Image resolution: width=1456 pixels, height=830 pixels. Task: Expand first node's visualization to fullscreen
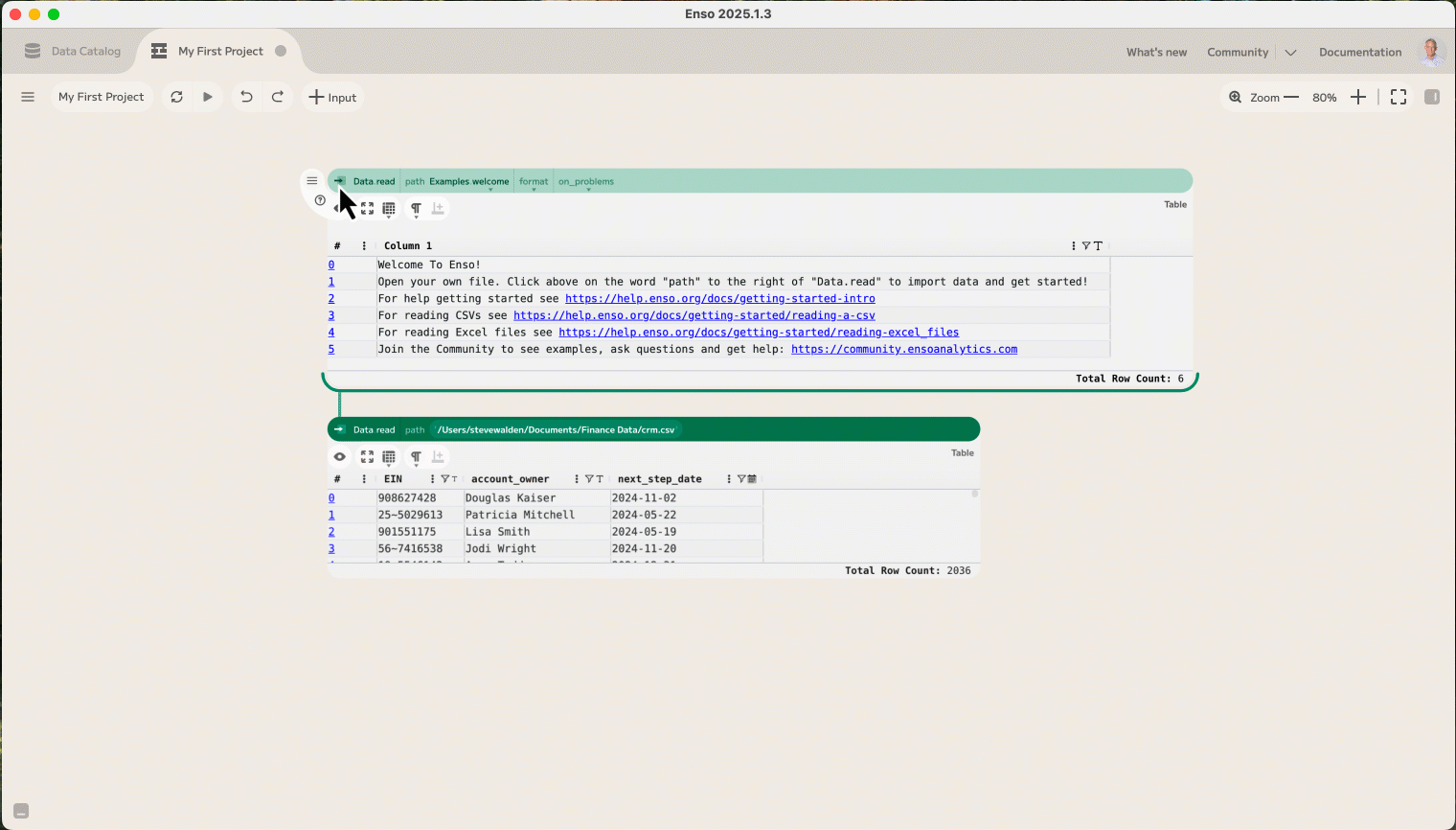(367, 208)
